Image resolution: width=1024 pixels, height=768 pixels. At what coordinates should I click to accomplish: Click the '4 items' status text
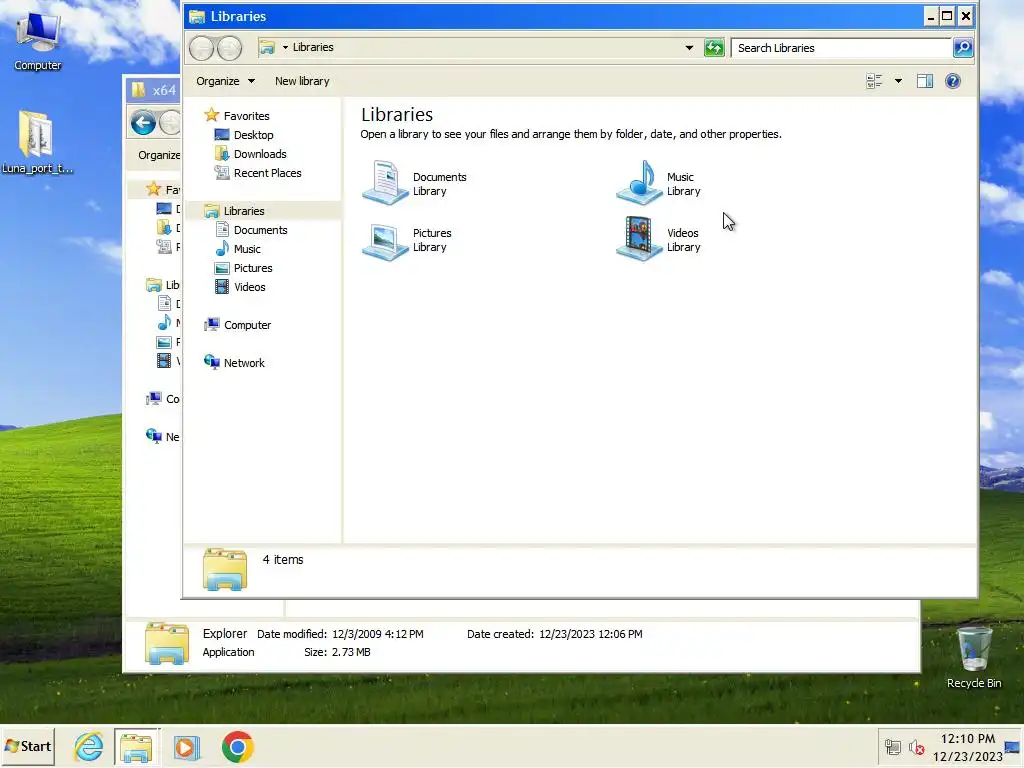click(x=283, y=559)
